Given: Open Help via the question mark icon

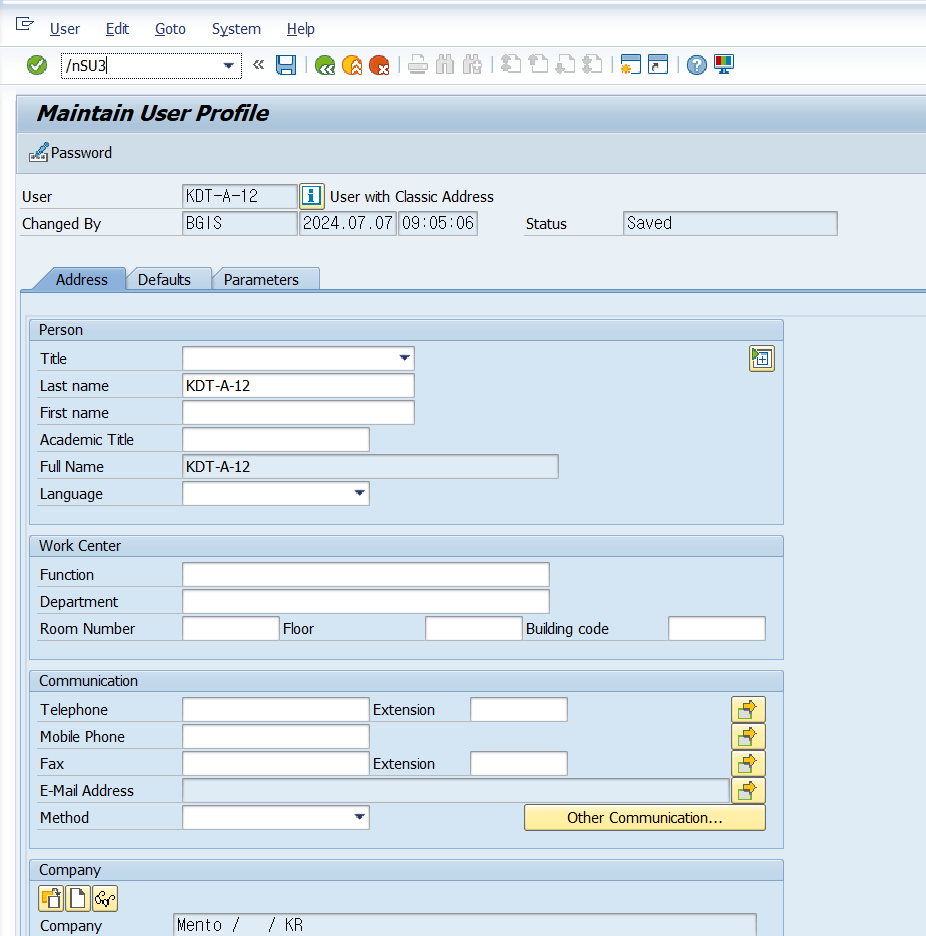Looking at the screenshot, I should [x=696, y=64].
